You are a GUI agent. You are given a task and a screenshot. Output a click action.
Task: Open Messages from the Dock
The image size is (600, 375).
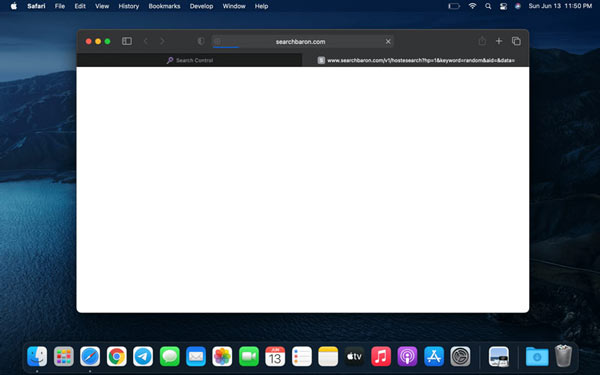(170, 356)
